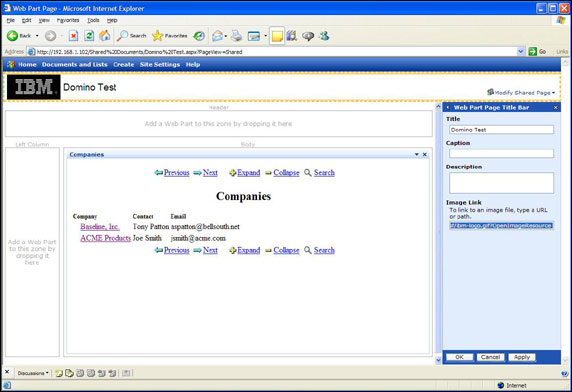Open Modify Shared Page menu

[521, 93]
